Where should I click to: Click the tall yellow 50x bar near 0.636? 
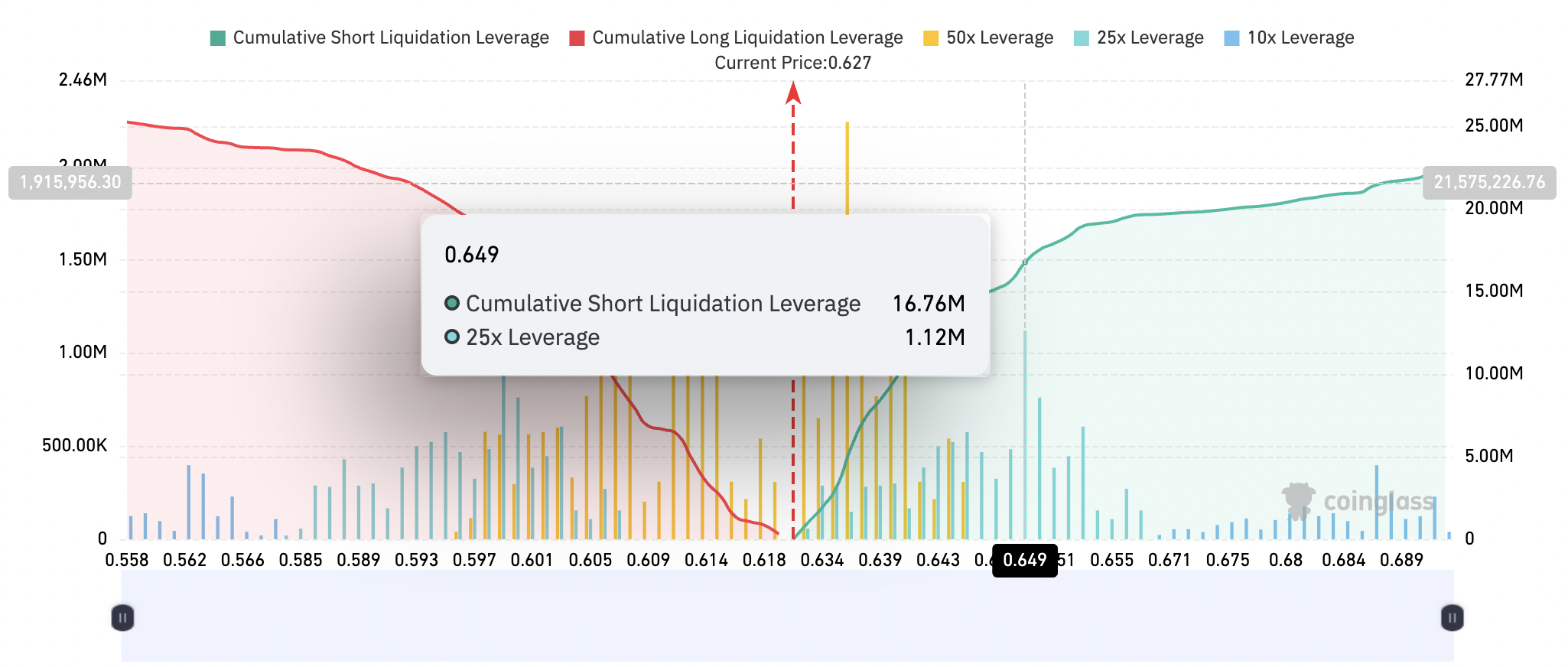tap(847, 168)
